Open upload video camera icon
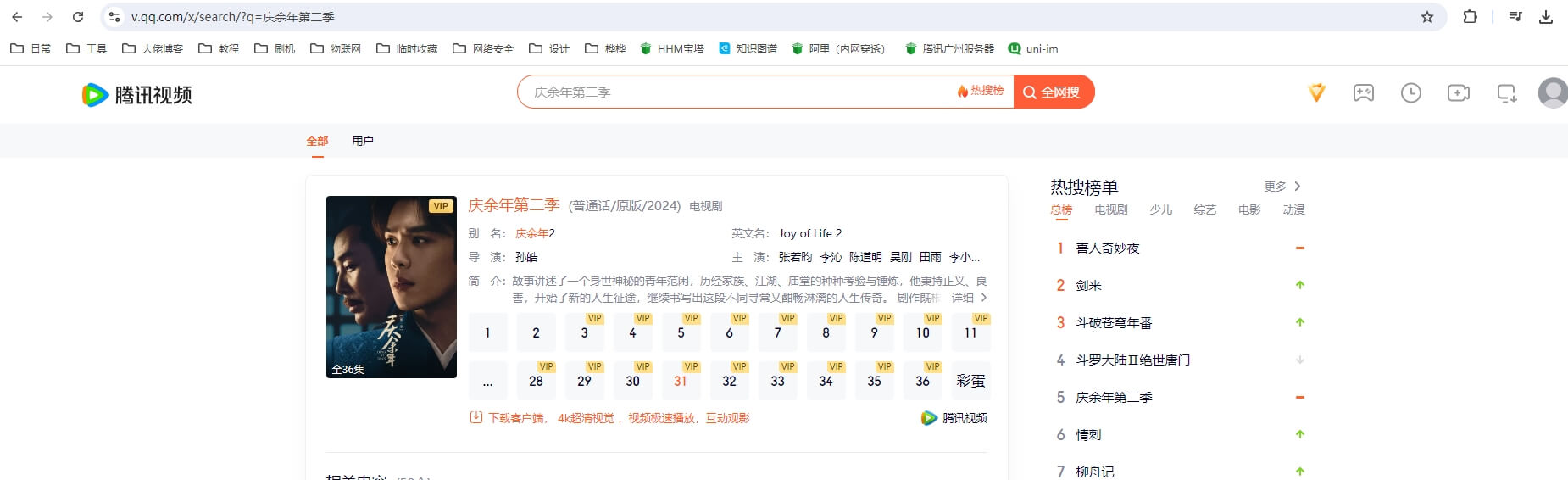Viewport: 1568px width, 480px height. [x=1459, y=92]
